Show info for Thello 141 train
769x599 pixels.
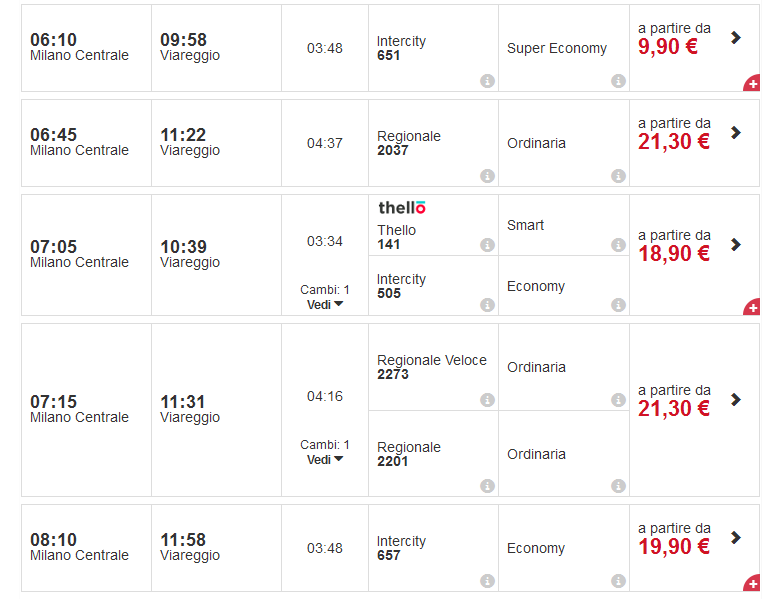487,245
